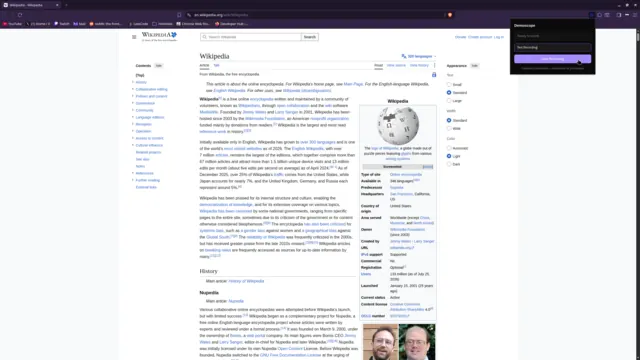Open the languages dropdown
Image resolution: width=640 pixels, height=360 pixels.
click(419, 56)
